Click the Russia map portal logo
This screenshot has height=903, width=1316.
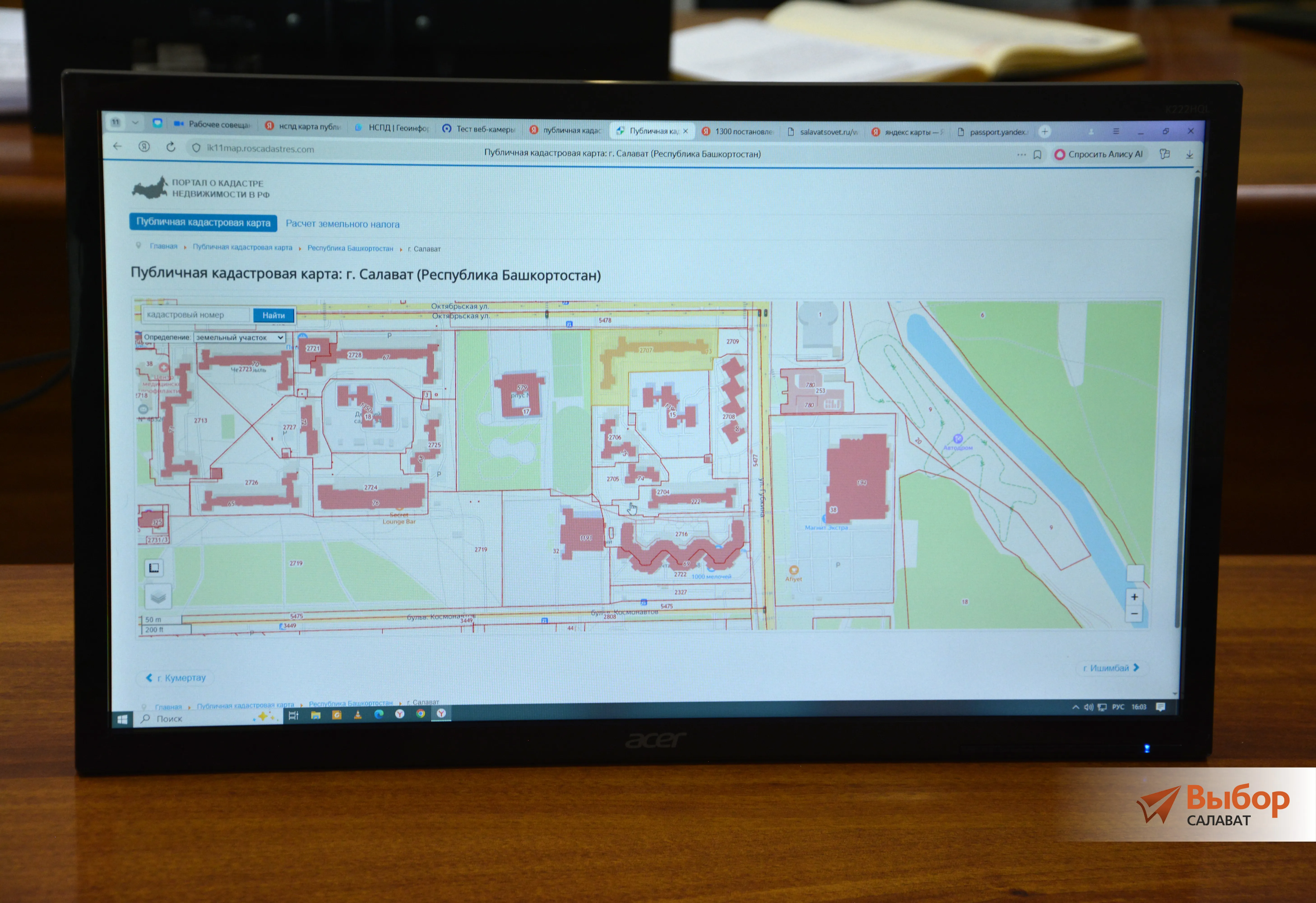point(149,188)
